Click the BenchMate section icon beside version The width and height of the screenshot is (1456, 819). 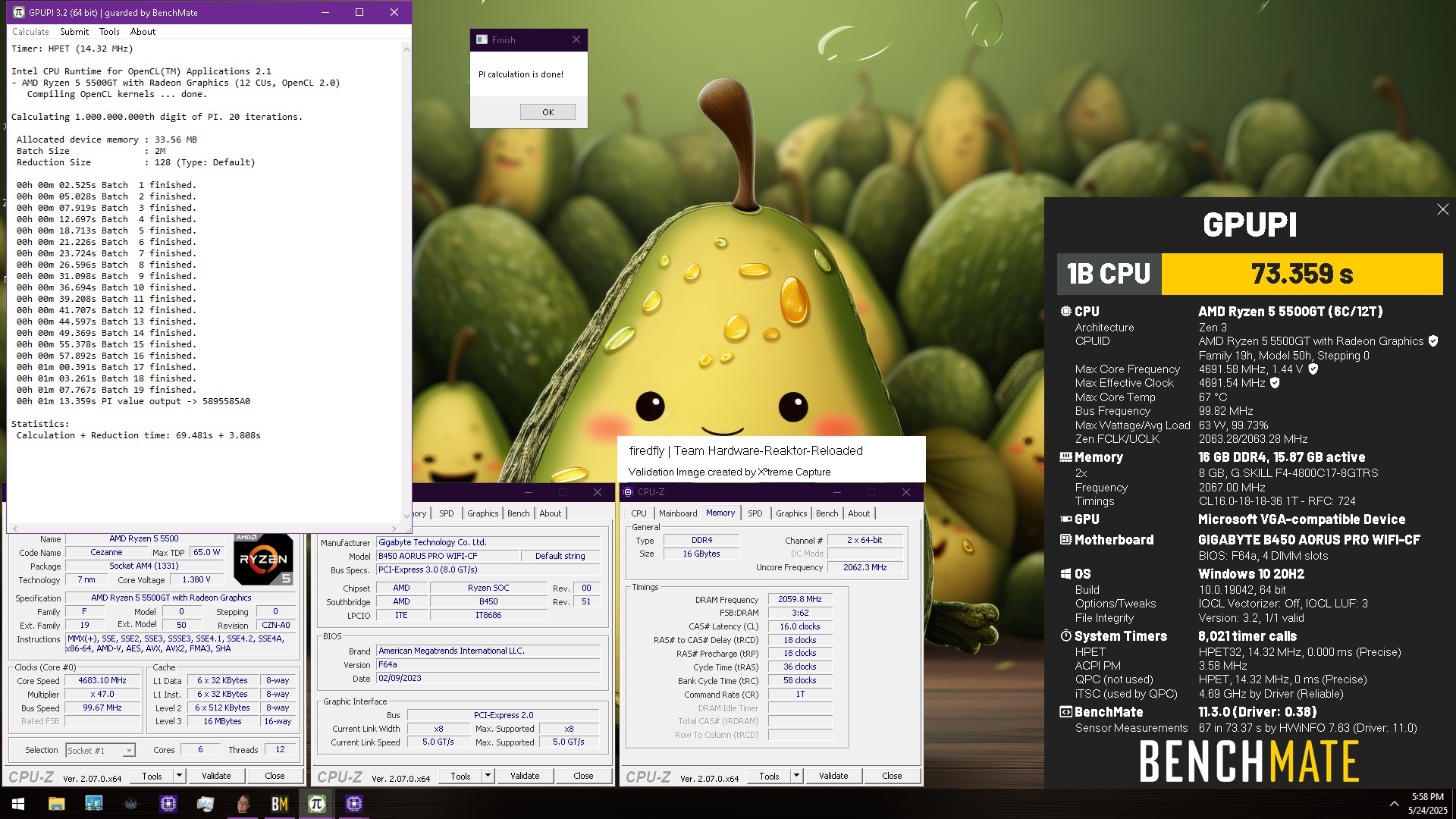point(1065,712)
